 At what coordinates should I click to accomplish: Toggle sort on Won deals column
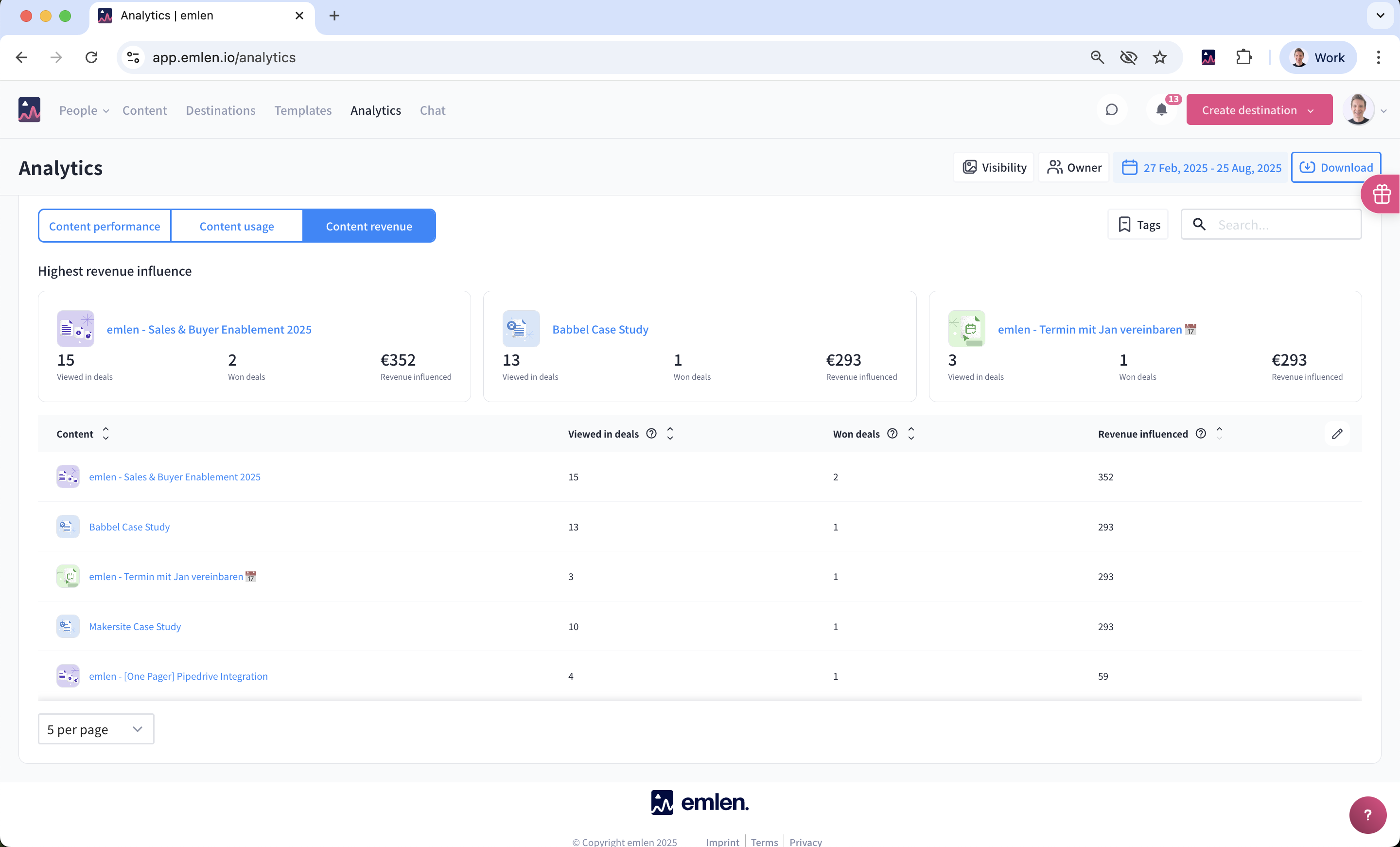(911, 434)
